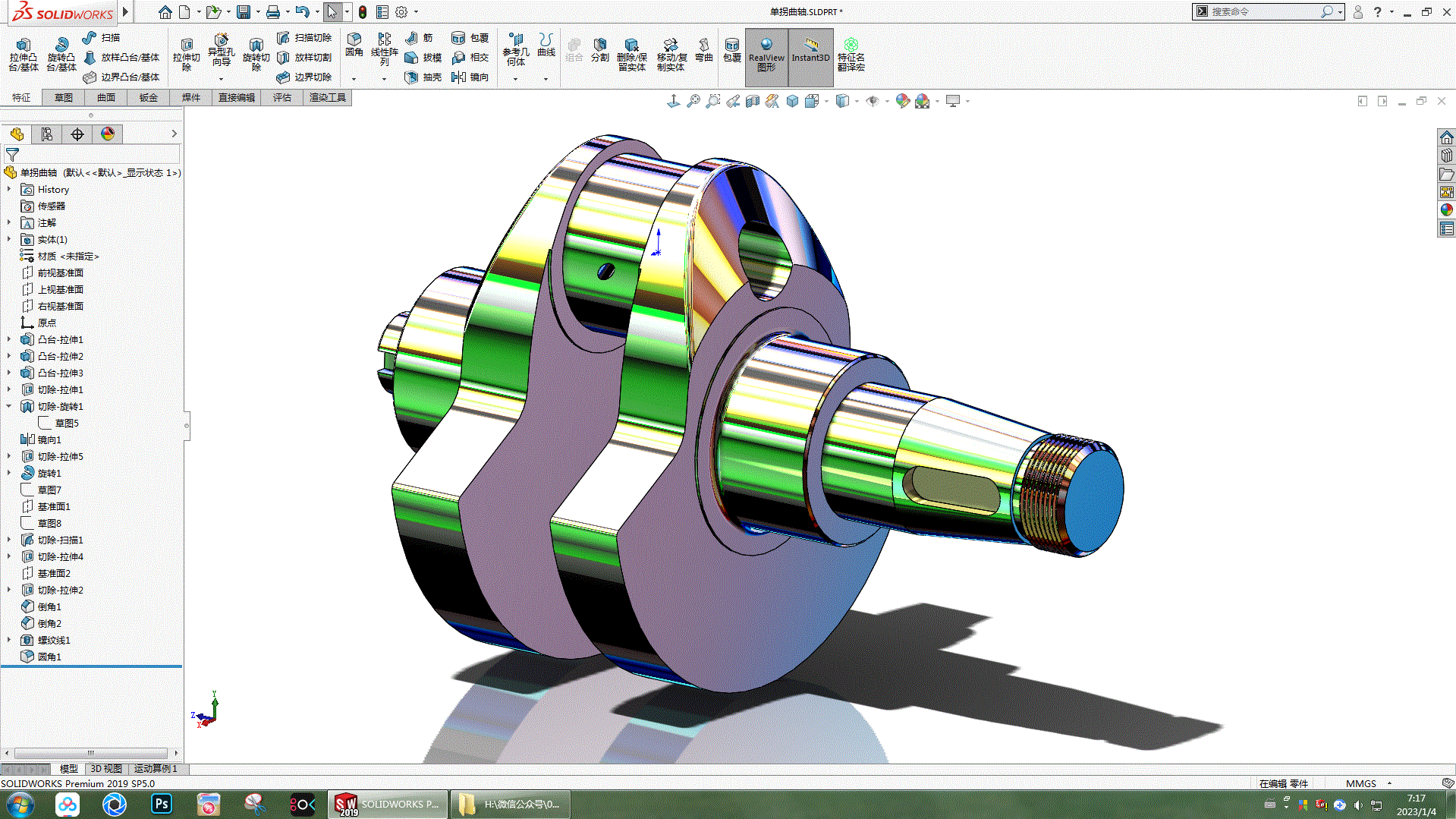
Task: Click the command search box (搜索命令)
Action: (1267, 12)
